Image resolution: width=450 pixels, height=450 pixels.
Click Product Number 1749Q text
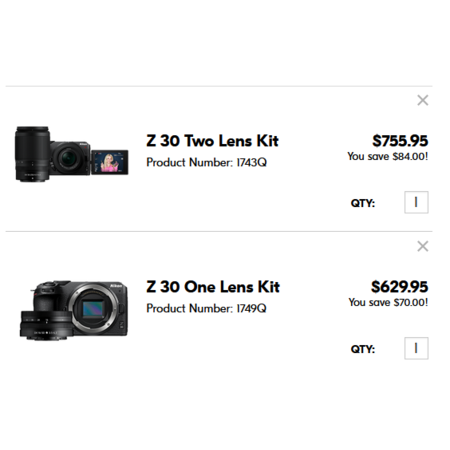(x=207, y=308)
